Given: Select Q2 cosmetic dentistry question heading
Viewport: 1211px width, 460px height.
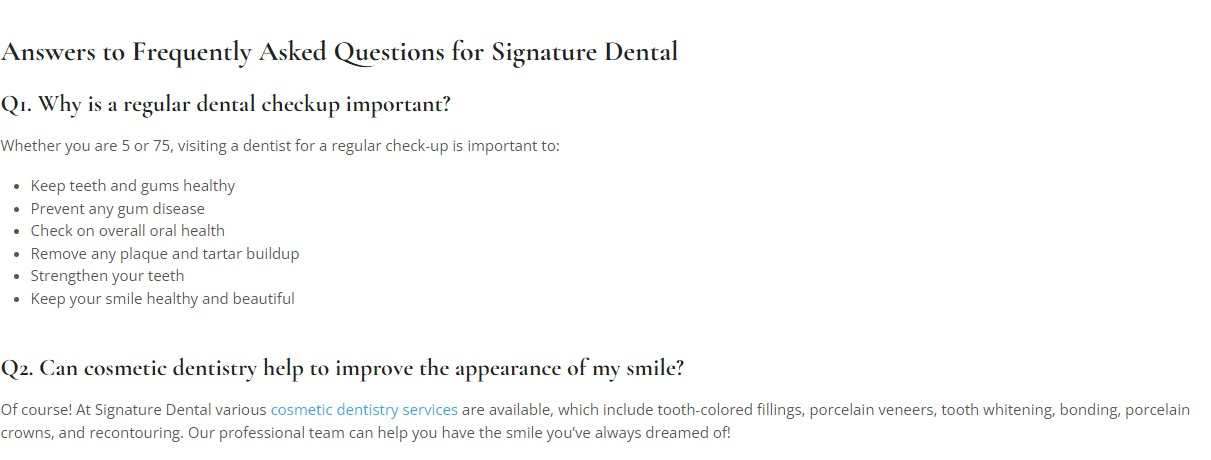Looking at the screenshot, I should click(342, 369).
